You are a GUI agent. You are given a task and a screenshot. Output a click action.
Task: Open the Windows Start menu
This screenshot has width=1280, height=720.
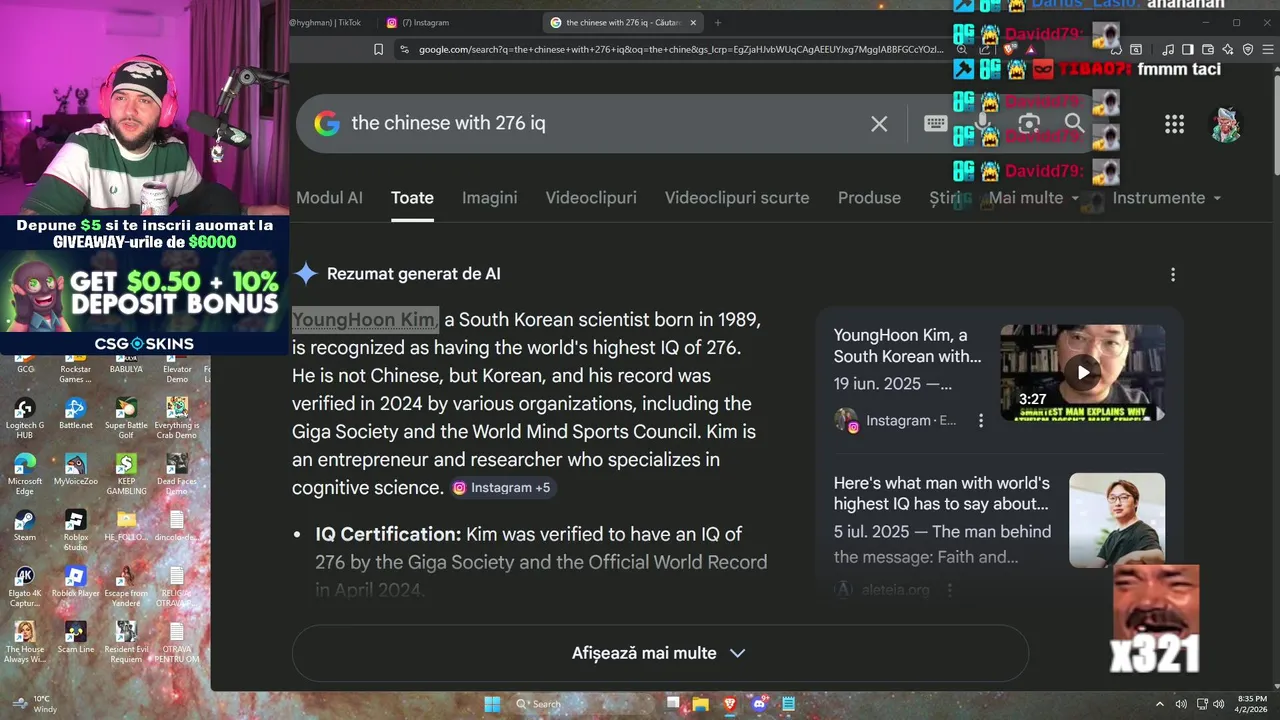(492, 704)
